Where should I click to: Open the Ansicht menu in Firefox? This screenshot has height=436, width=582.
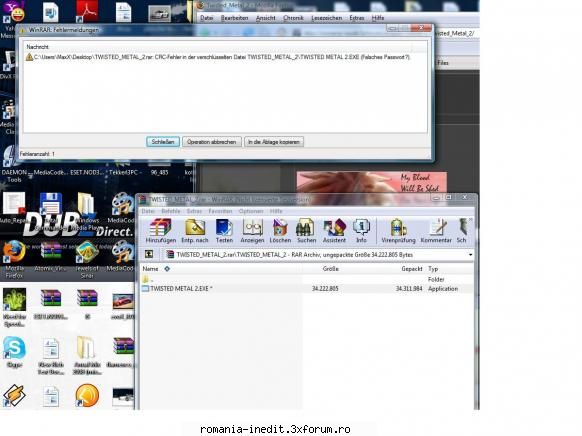click(x=266, y=18)
